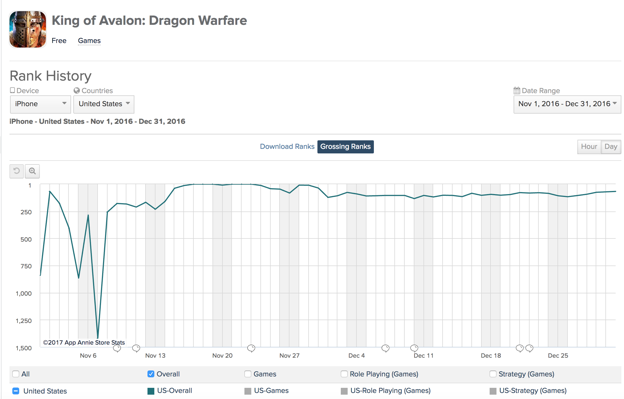The width and height of the screenshot is (624, 399).
Task: Click the globe icon beside Countries
Action: pos(77,91)
